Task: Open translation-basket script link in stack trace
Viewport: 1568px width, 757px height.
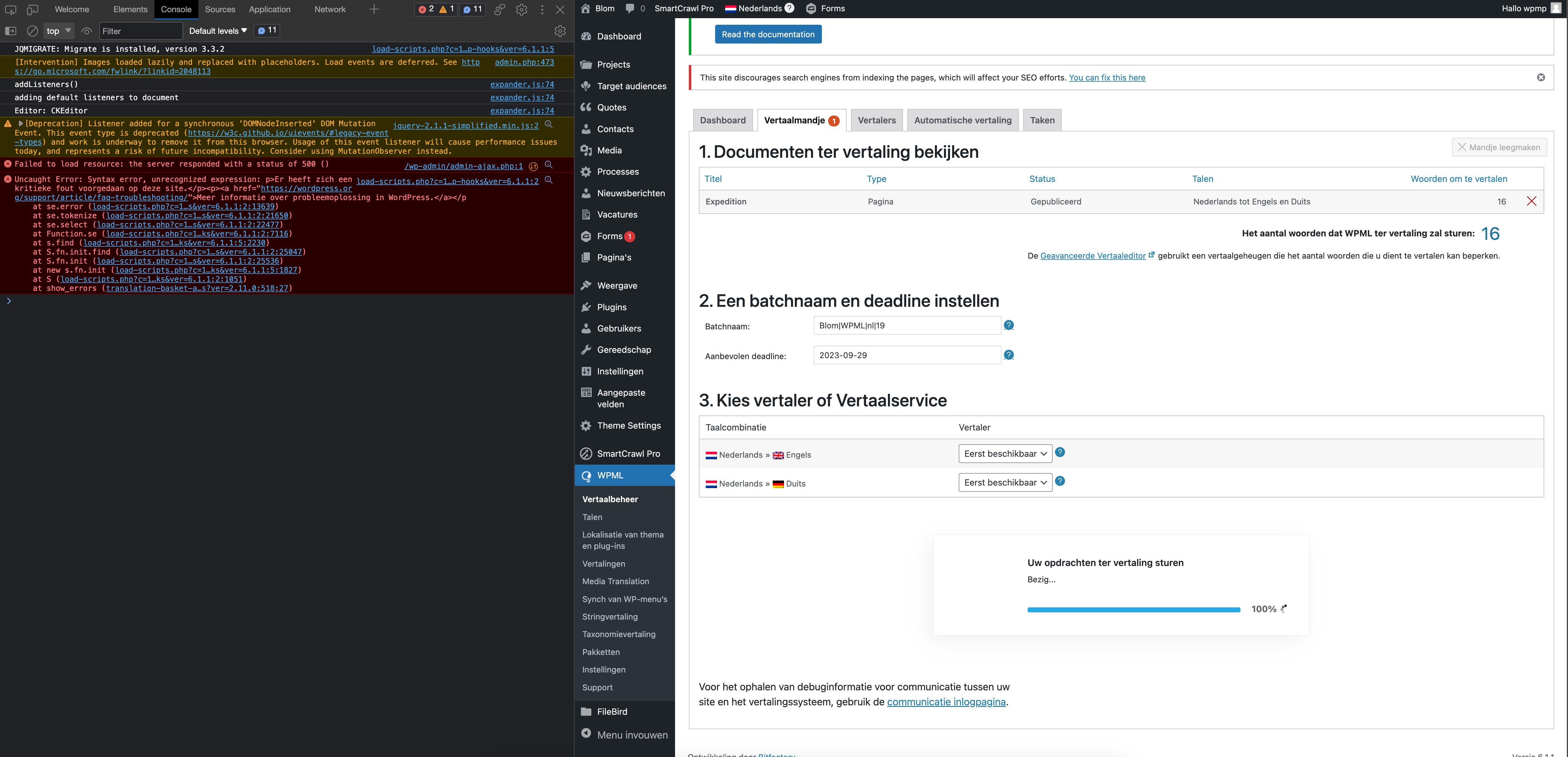Action: click(x=197, y=288)
